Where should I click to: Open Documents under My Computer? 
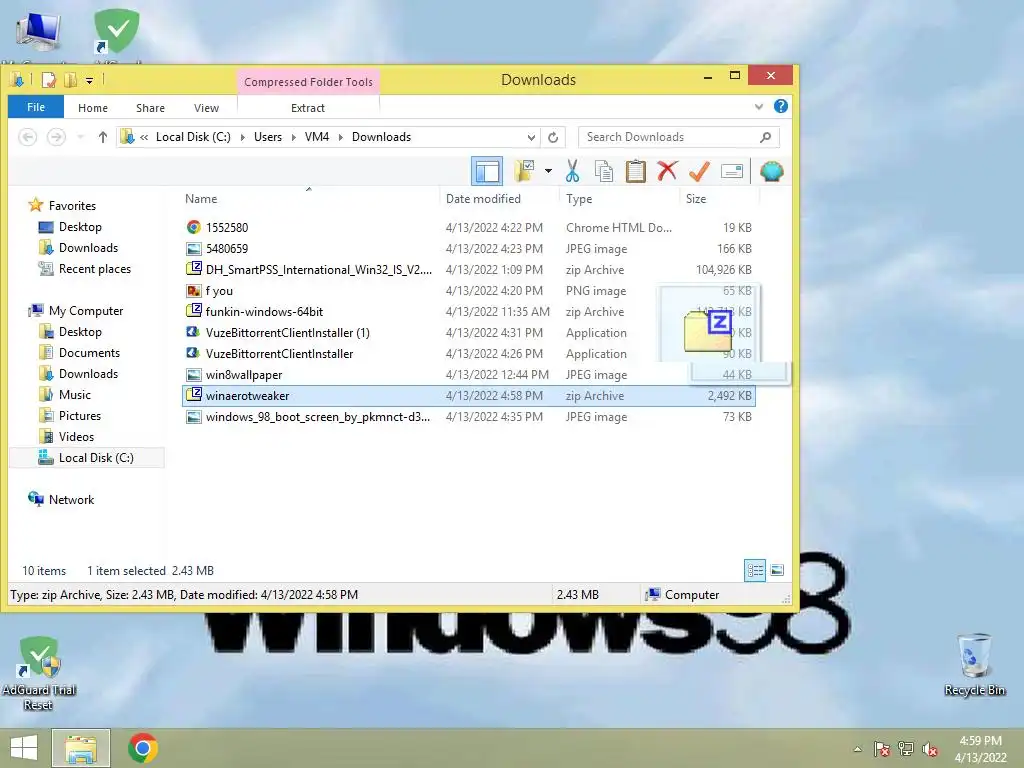click(x=89, y=353)
